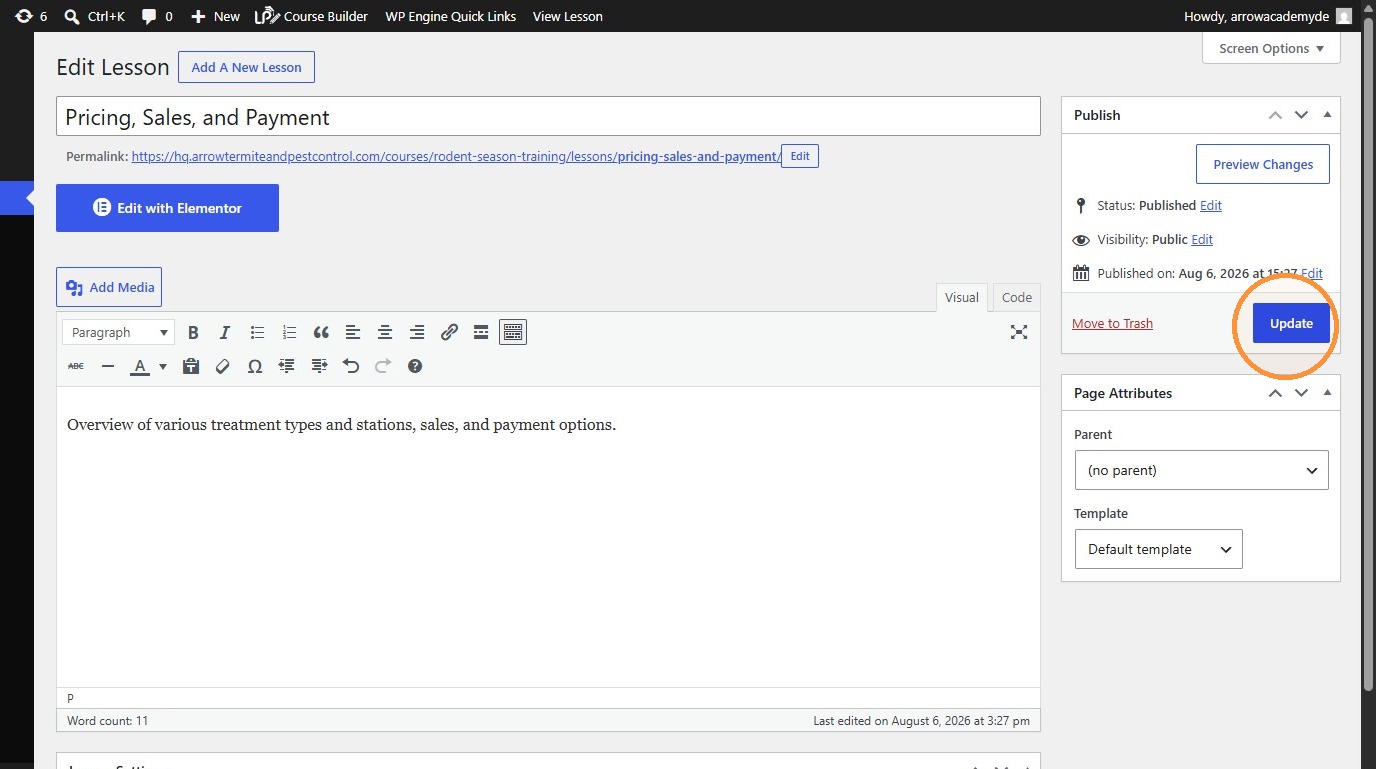This screenshot has width=1376, height=769.
Task: Click the lesson title input field
Action: (548, 117)
